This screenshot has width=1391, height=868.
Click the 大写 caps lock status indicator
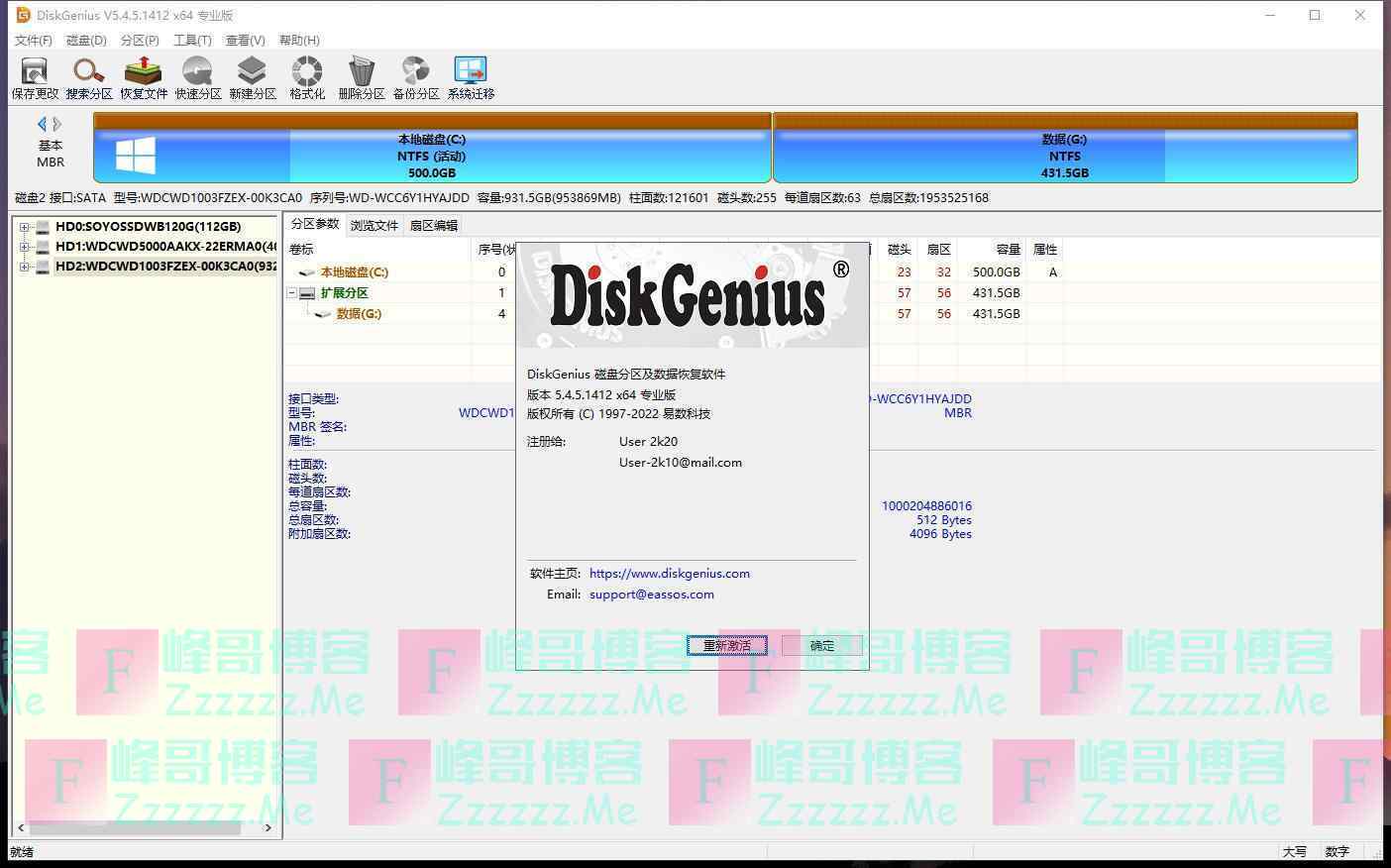click(1294, 852)
